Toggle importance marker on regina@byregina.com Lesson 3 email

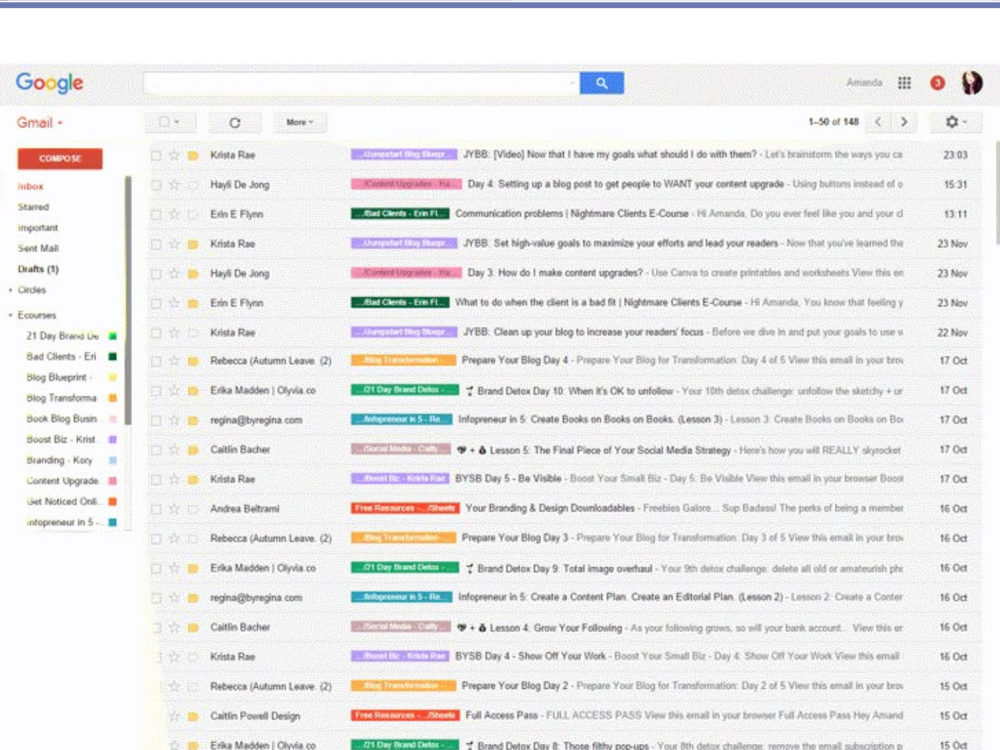click(x=193, y=420)
